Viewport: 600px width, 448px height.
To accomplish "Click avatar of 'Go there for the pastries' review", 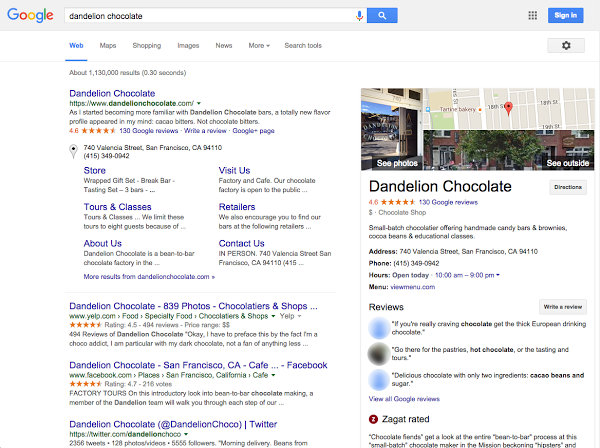I will 379,354.
